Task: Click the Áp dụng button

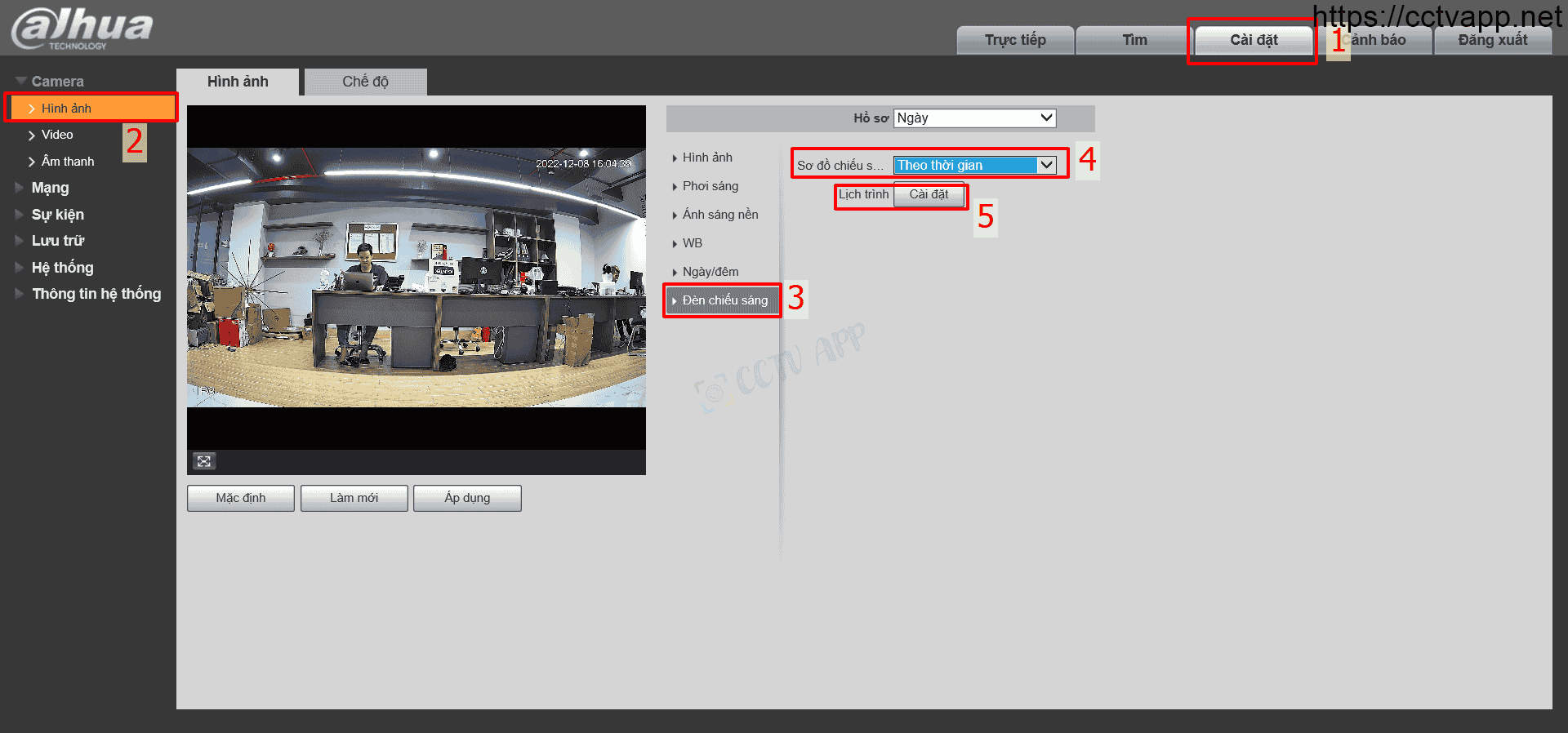Action: click(467, 498)
